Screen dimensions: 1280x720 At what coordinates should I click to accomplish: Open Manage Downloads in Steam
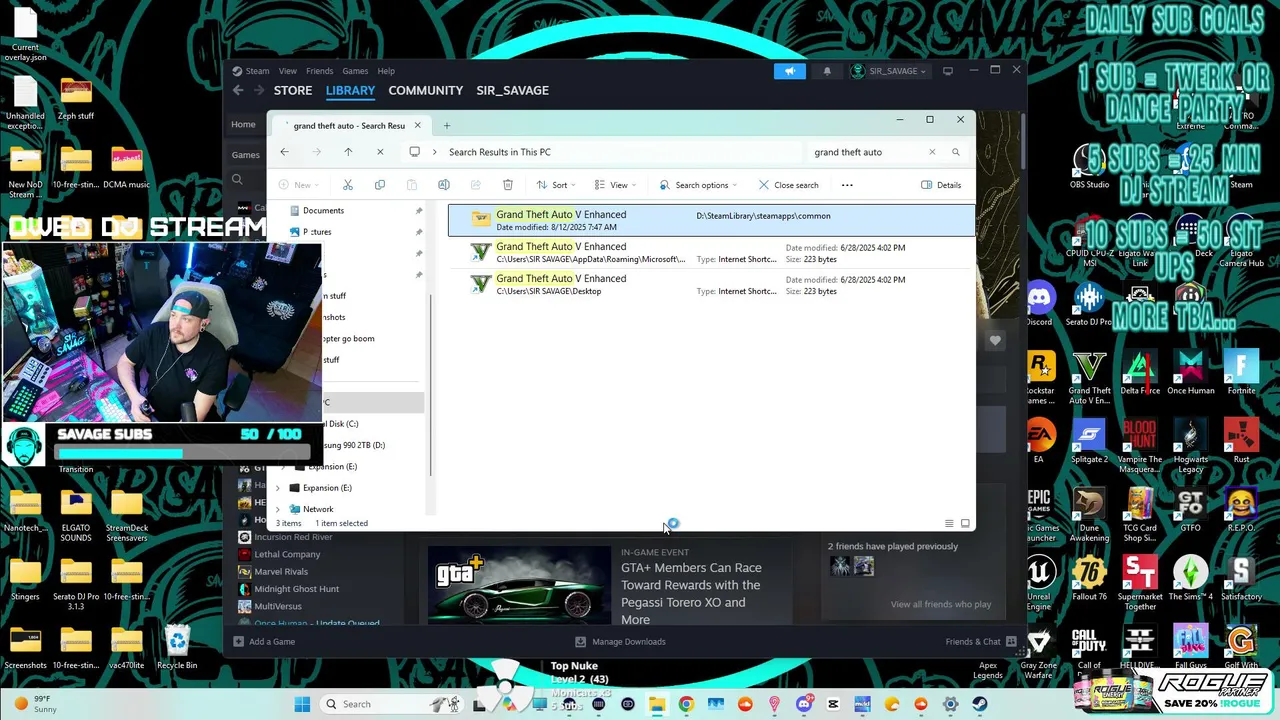coord(620,642)
